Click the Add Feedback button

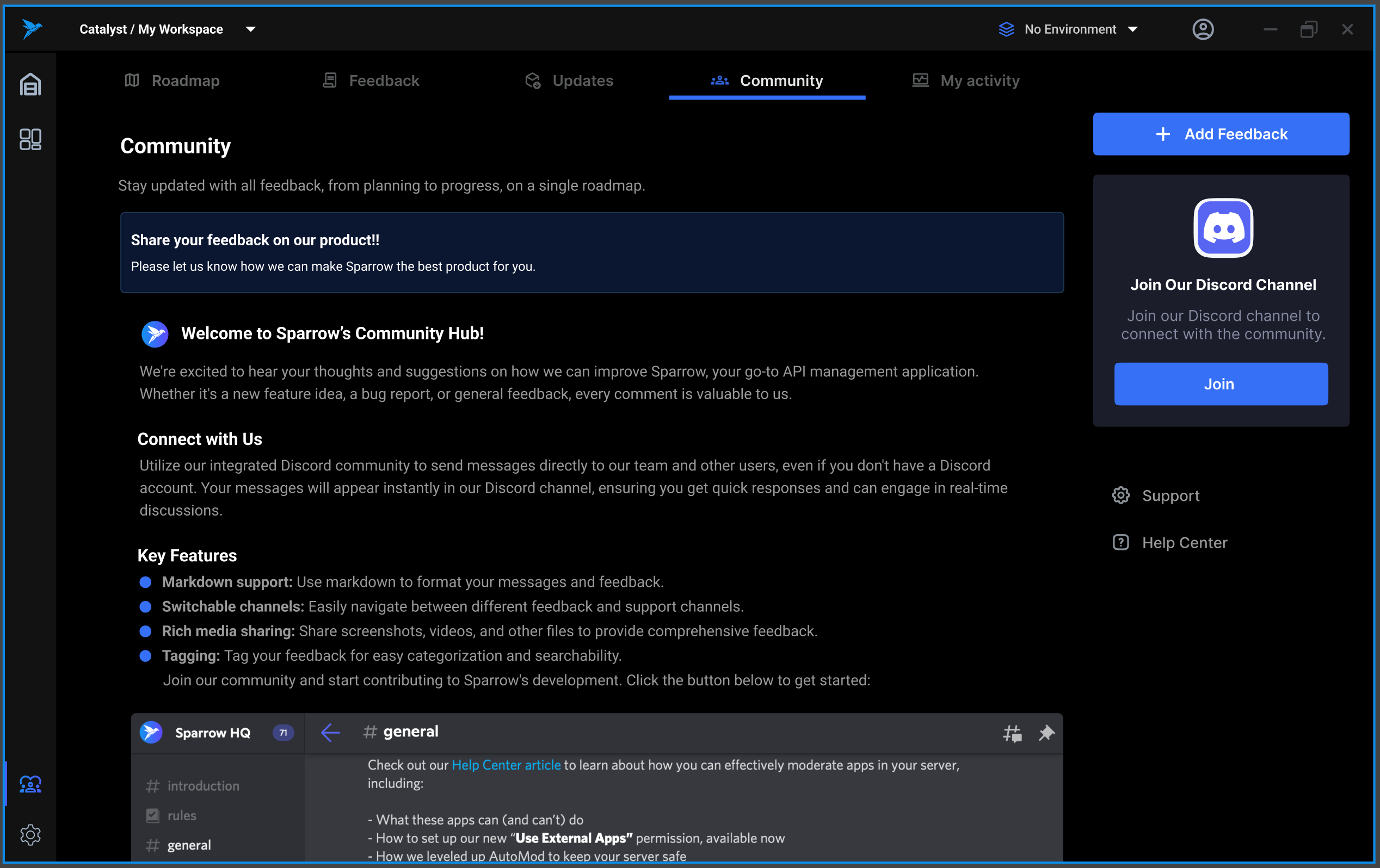click(x=1221, y=134)
